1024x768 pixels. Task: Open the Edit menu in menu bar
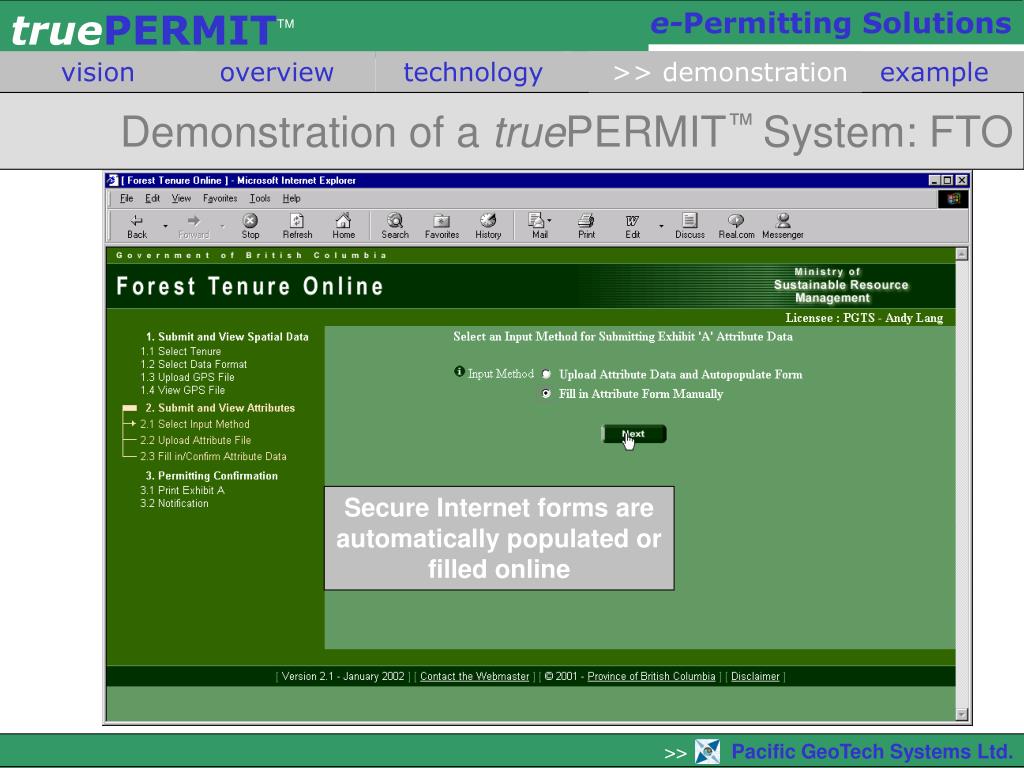pos(152,199)
